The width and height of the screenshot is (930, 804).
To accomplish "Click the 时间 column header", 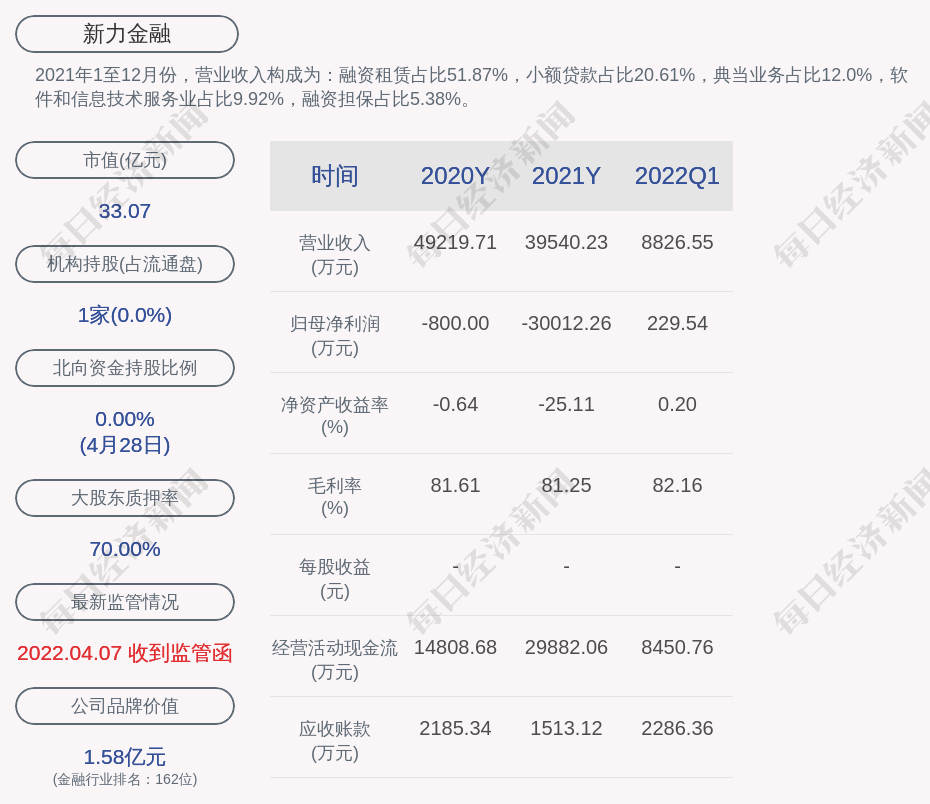I will [x=335, y=176].
